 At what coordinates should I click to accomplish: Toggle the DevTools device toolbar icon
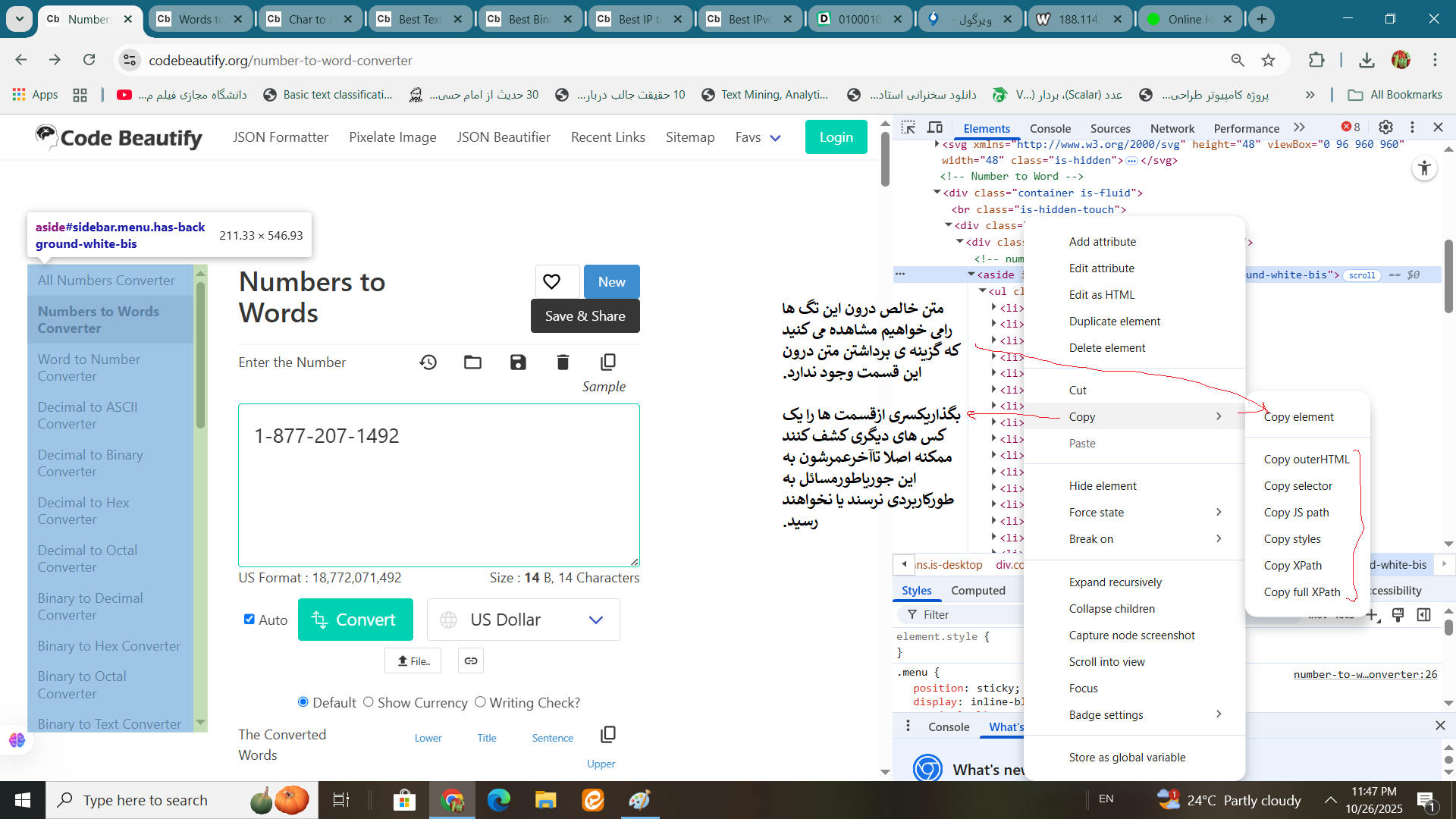tap(935, 127)
